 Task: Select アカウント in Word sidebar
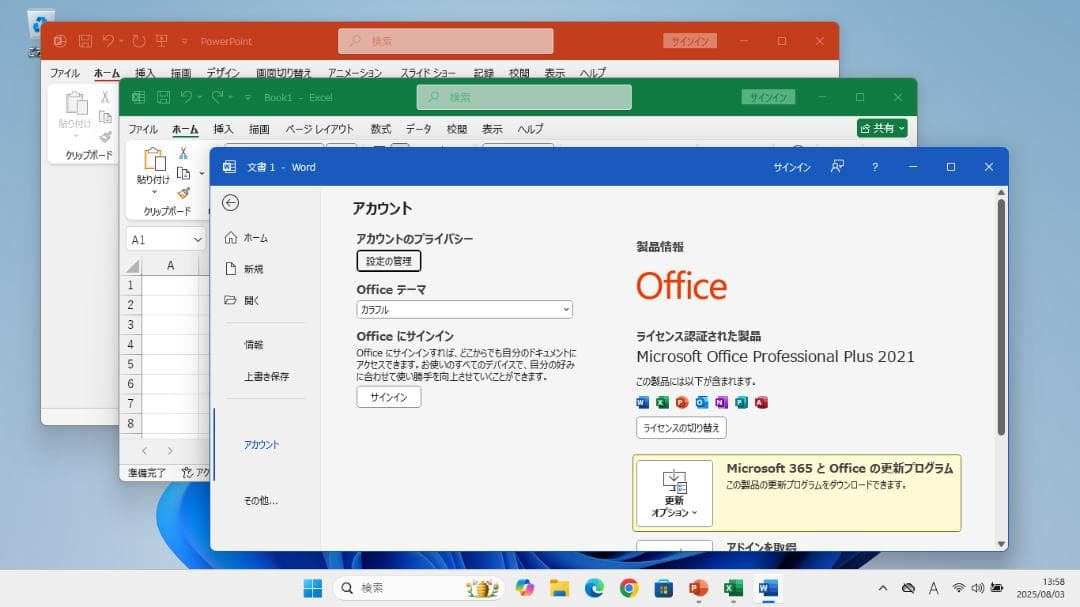pos(261,445)
